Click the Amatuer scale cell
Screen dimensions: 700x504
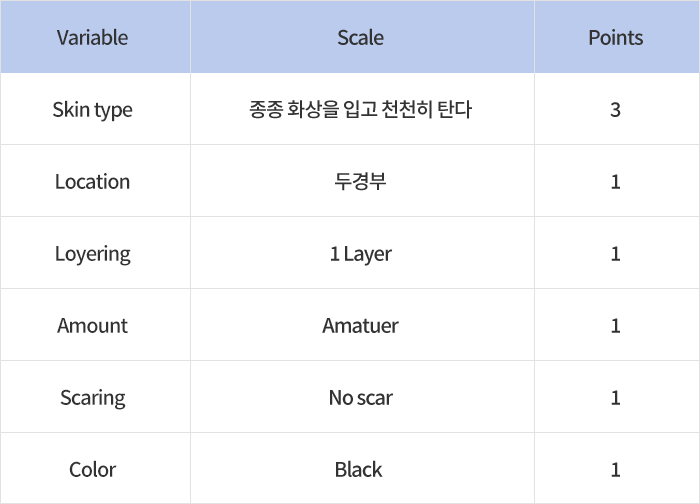[x=360, y=326]
